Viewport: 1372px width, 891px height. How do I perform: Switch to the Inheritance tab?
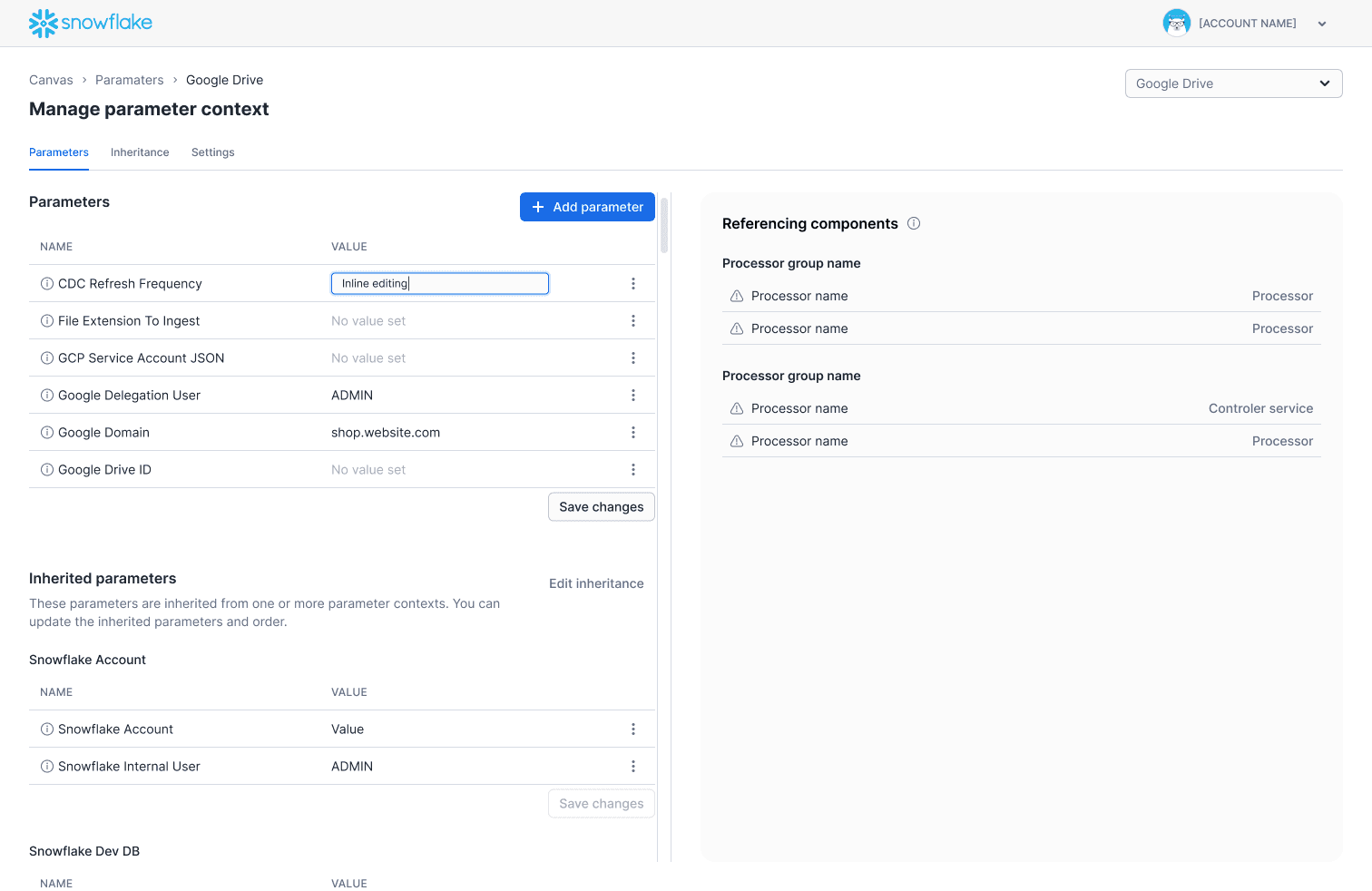tap(140, 152)
